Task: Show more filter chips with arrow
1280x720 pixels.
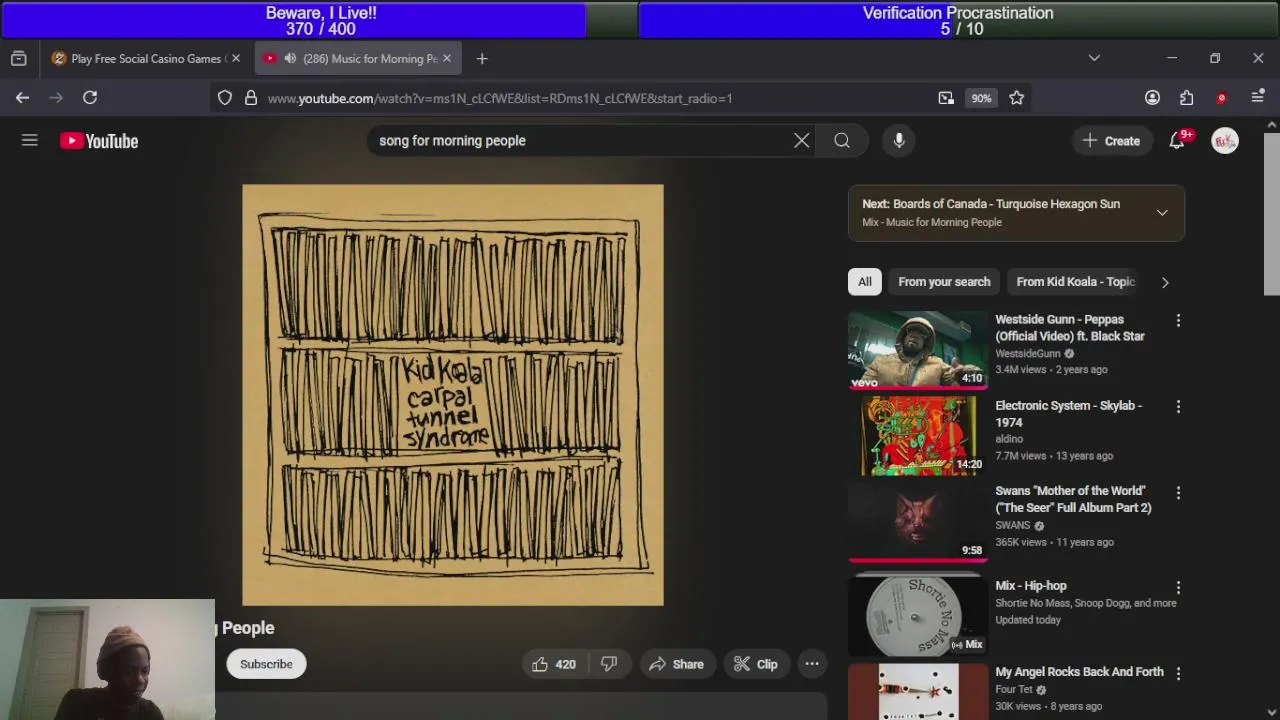Action: (x=1165, y=282)
